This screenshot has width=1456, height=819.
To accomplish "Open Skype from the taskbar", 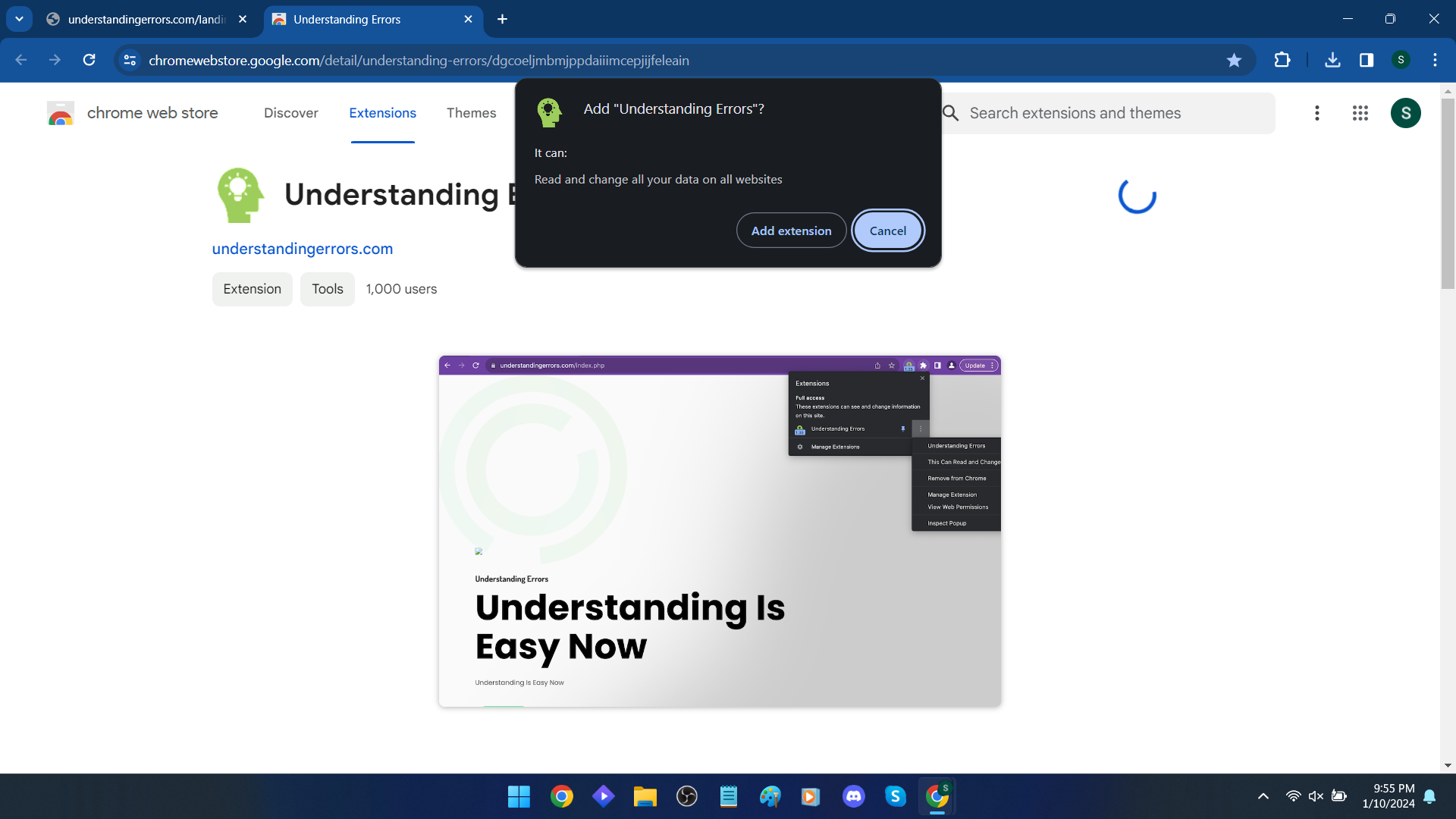I will [x=895, y=796].
